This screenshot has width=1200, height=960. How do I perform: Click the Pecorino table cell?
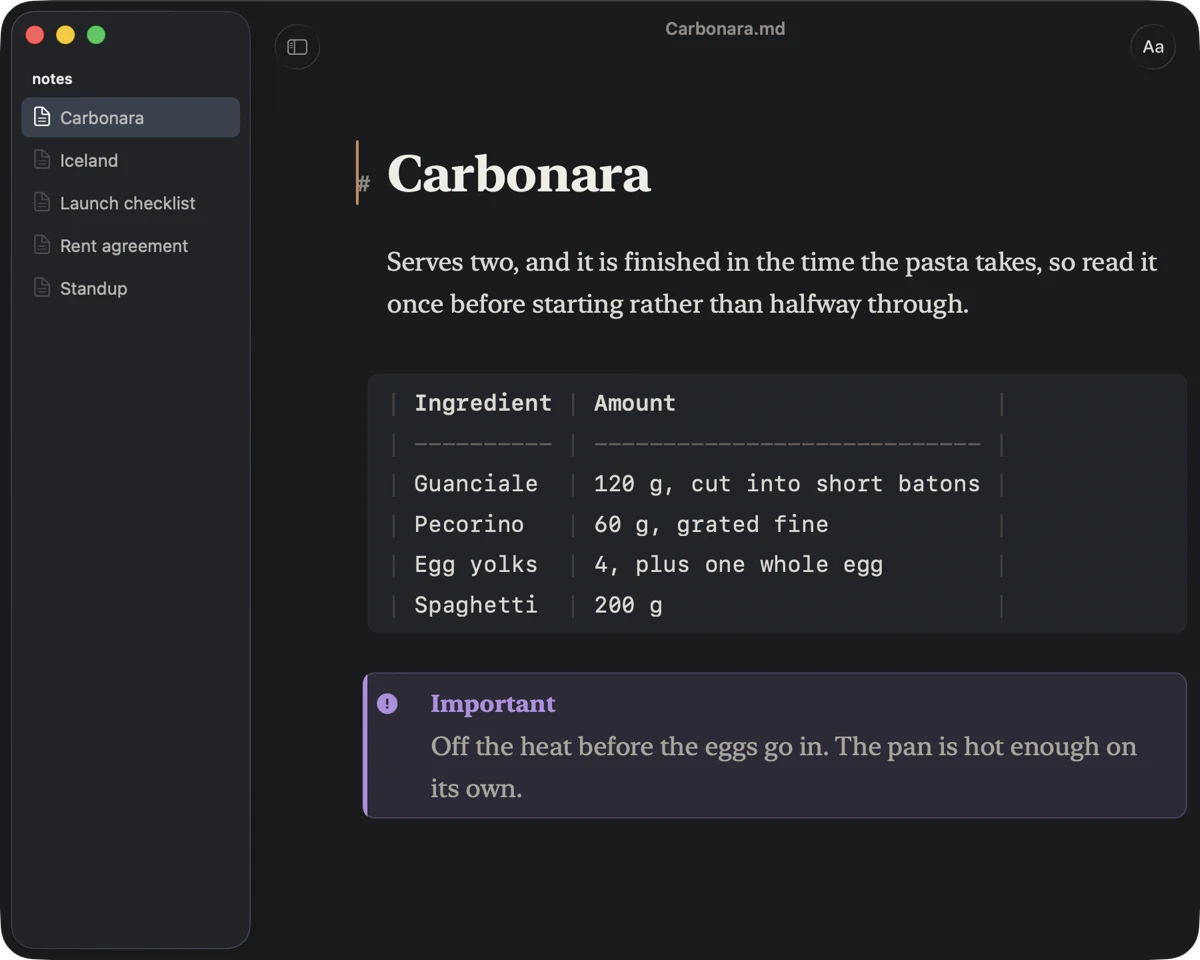(x=469, y=524)
